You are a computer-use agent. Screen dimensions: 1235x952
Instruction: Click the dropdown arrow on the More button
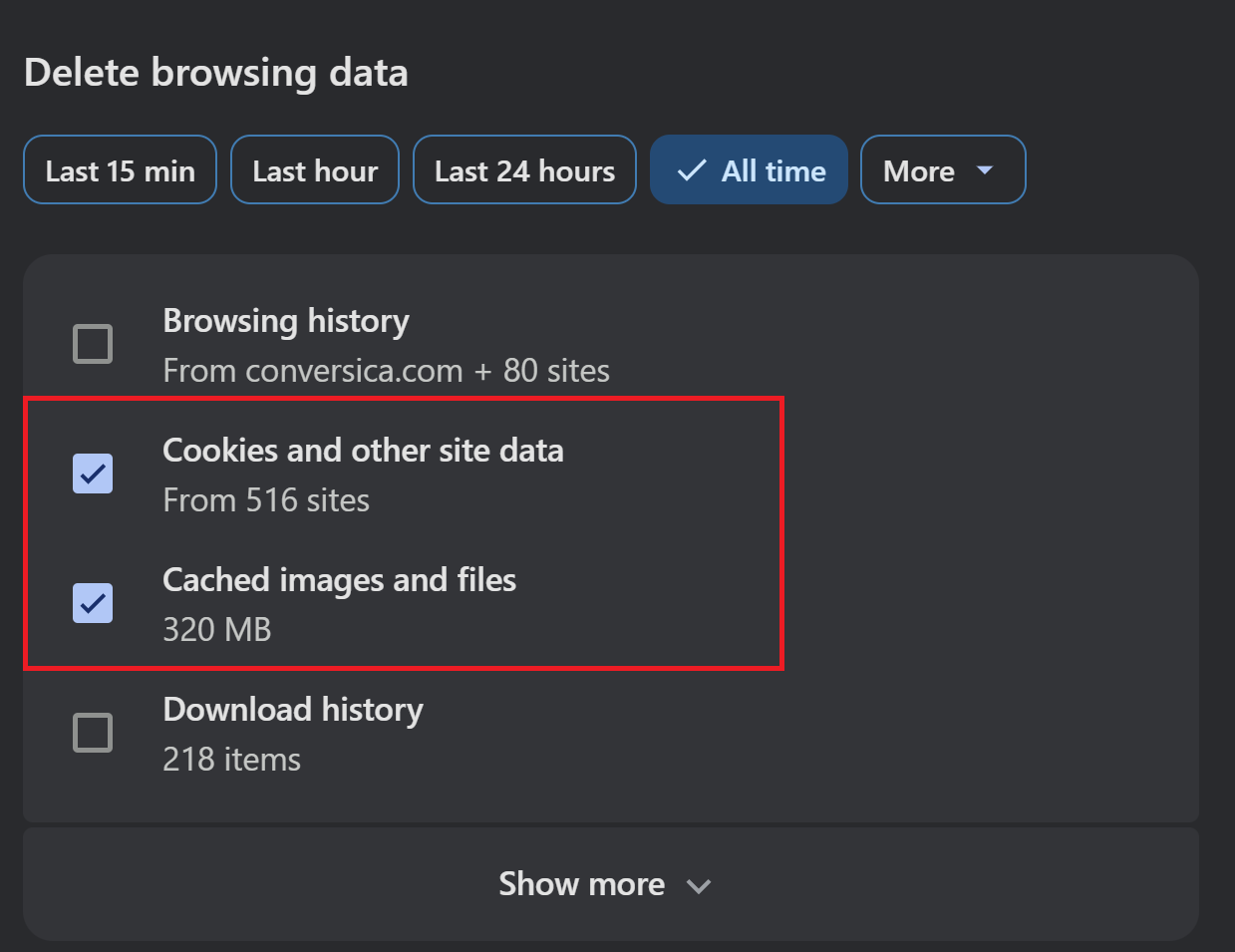(x=985, y=170)
